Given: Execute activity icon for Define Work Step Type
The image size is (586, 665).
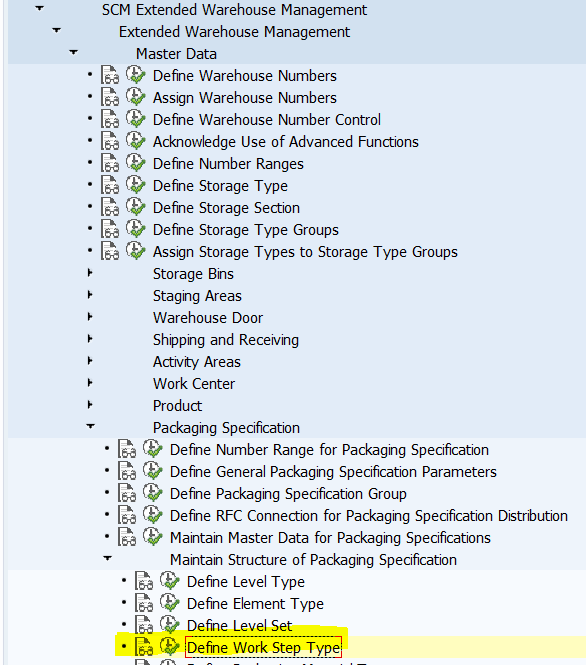Looking at the screenshot, I should click(x=170, y=647).
